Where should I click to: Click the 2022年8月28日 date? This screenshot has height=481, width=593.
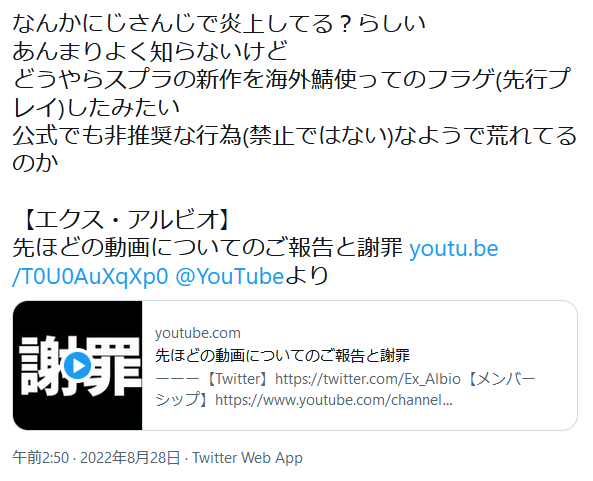click(x=130, y=458)
